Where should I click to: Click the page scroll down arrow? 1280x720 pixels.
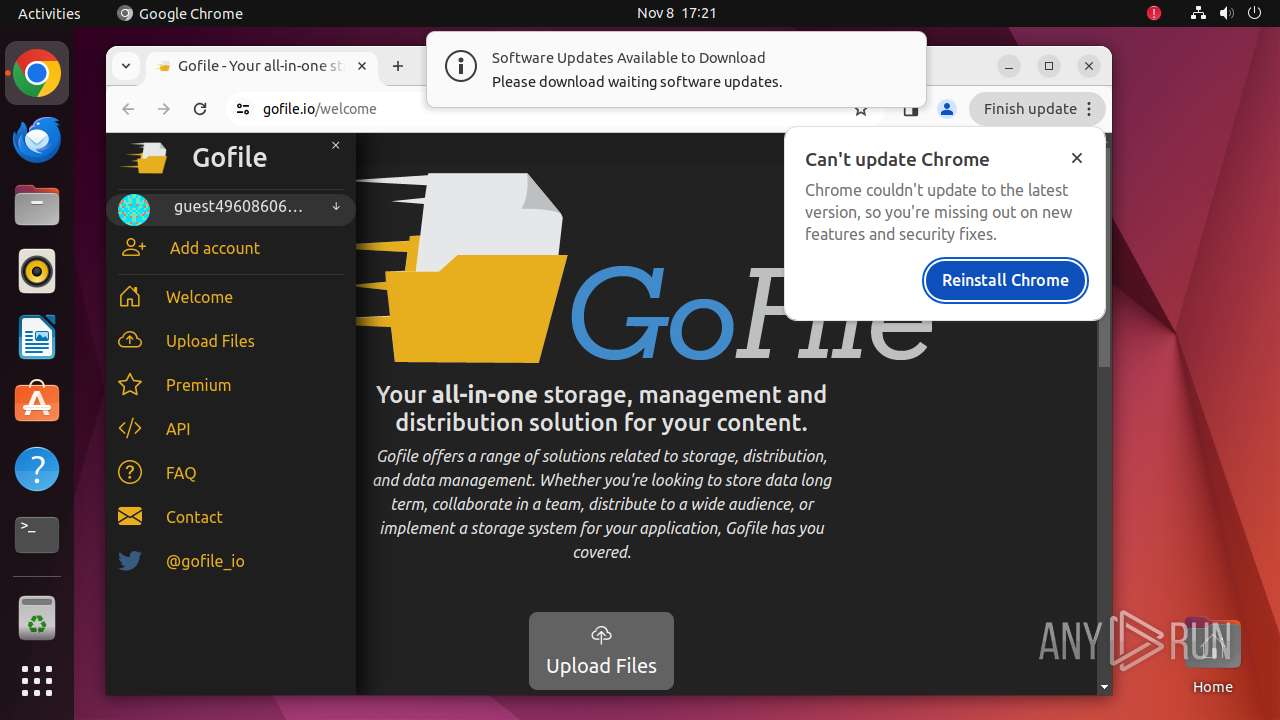pos(1104,687)
